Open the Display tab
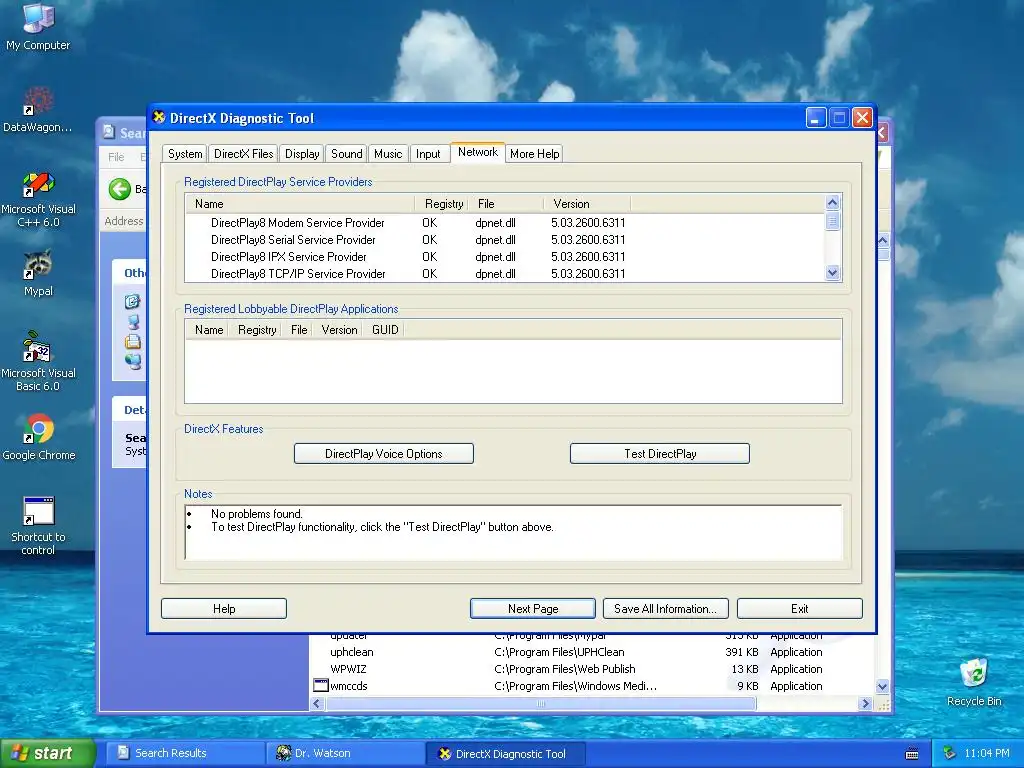Image resolution: width=1024 pixels, height=768 pixels. [x=302, y=153]
